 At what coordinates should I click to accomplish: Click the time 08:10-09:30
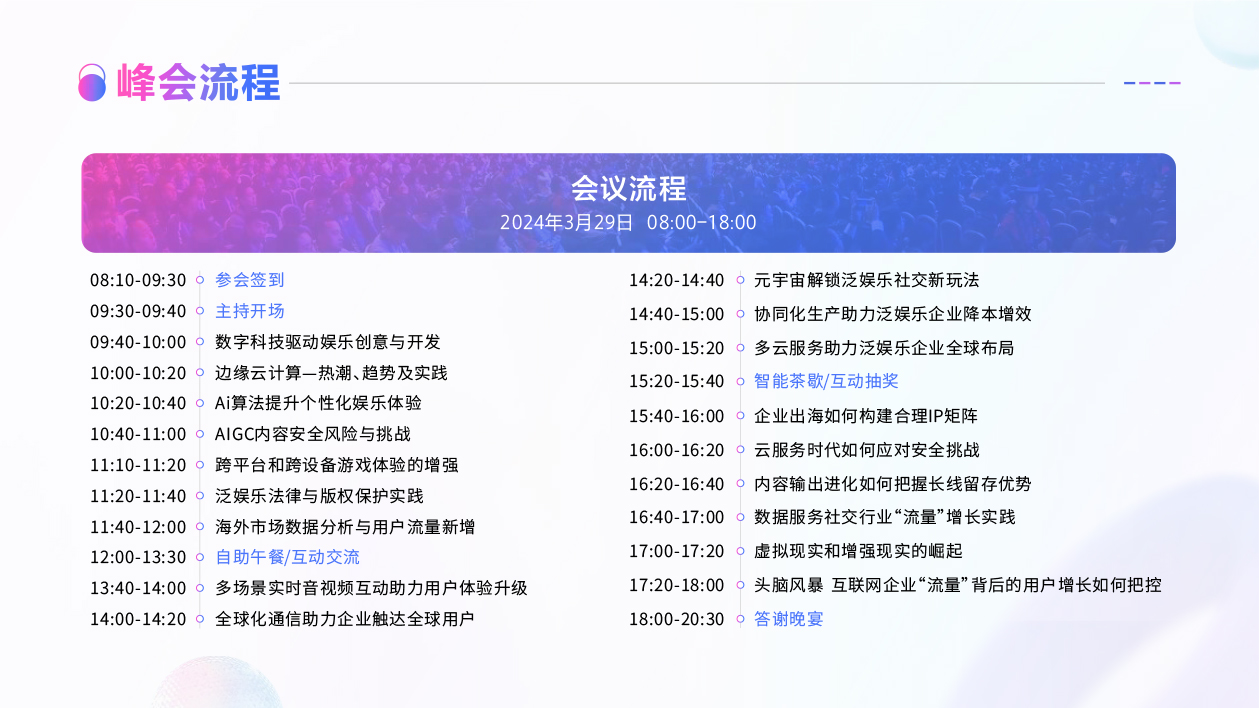click(x=138, y=280)
